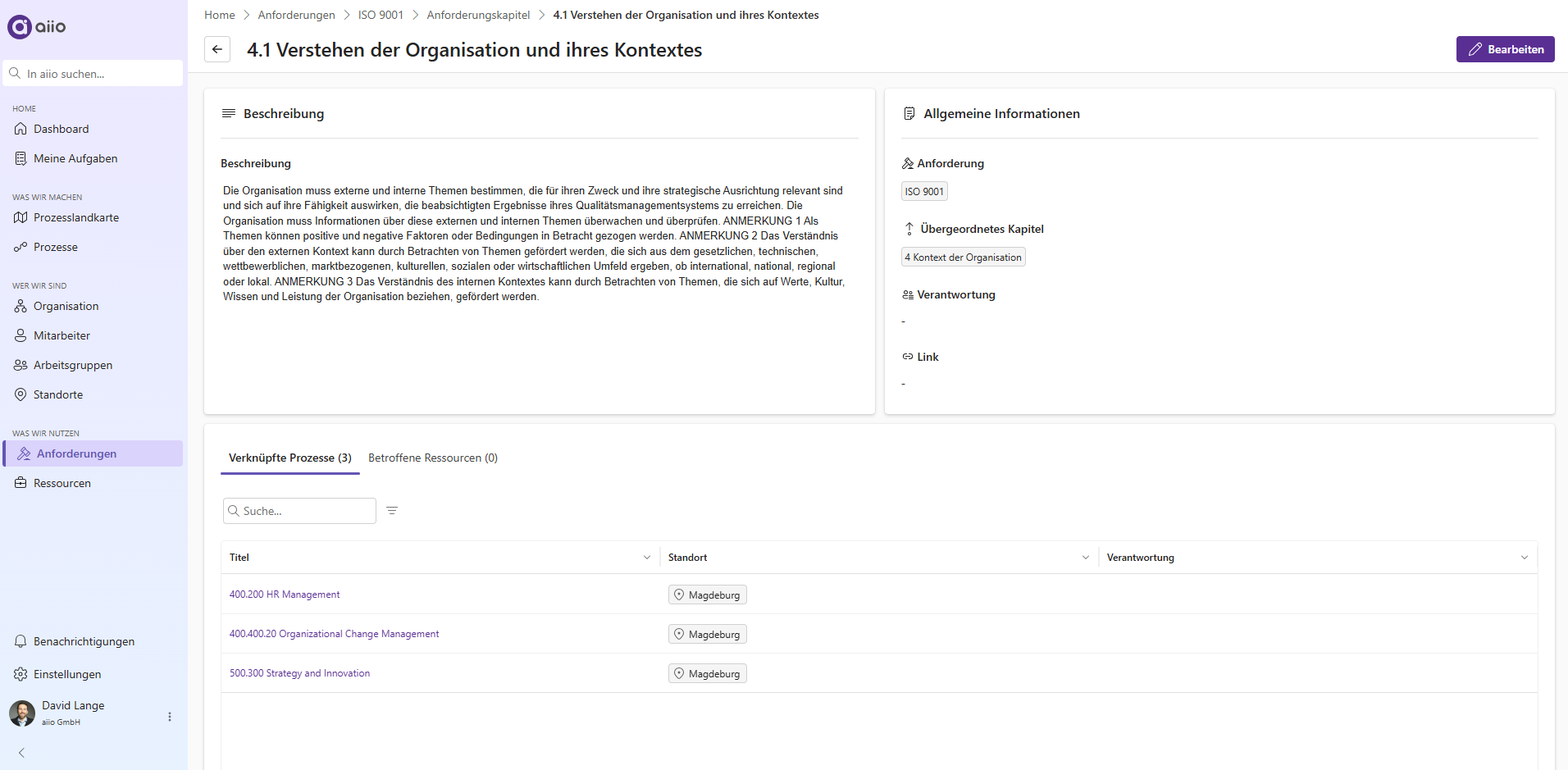Viewport: 1568px width, 770px height.
Task: Click the table 'Suche...' input field
Action: click(299, 511)
